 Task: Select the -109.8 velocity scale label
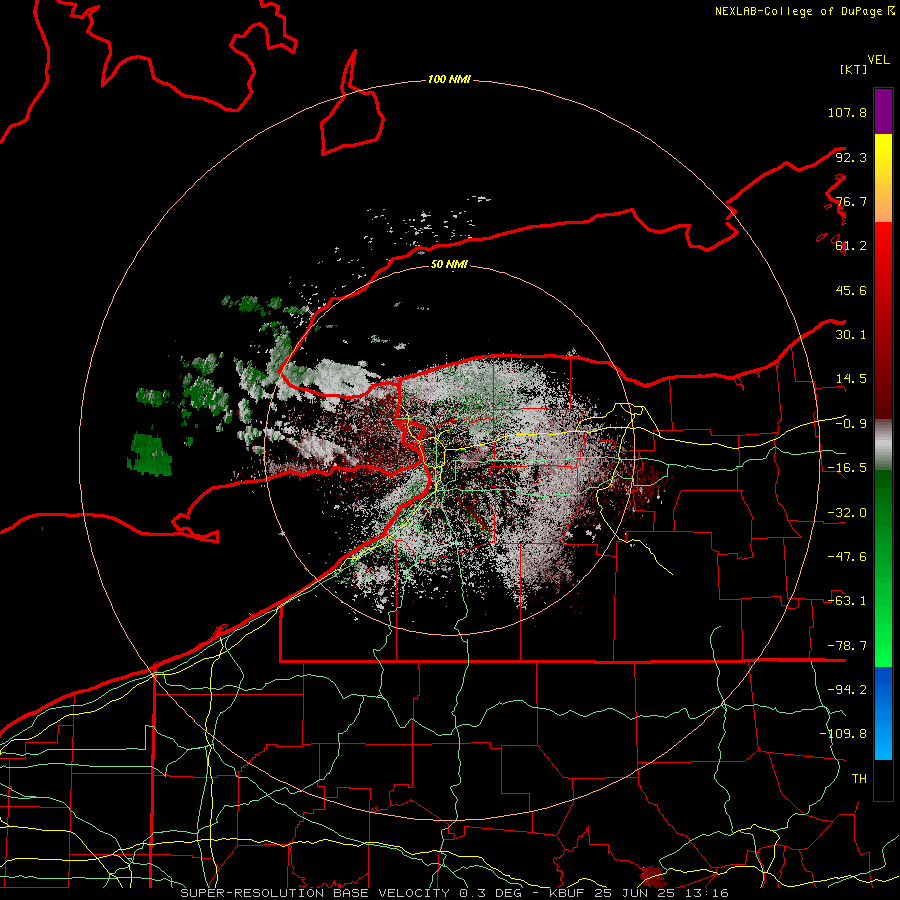click(844, 734)
